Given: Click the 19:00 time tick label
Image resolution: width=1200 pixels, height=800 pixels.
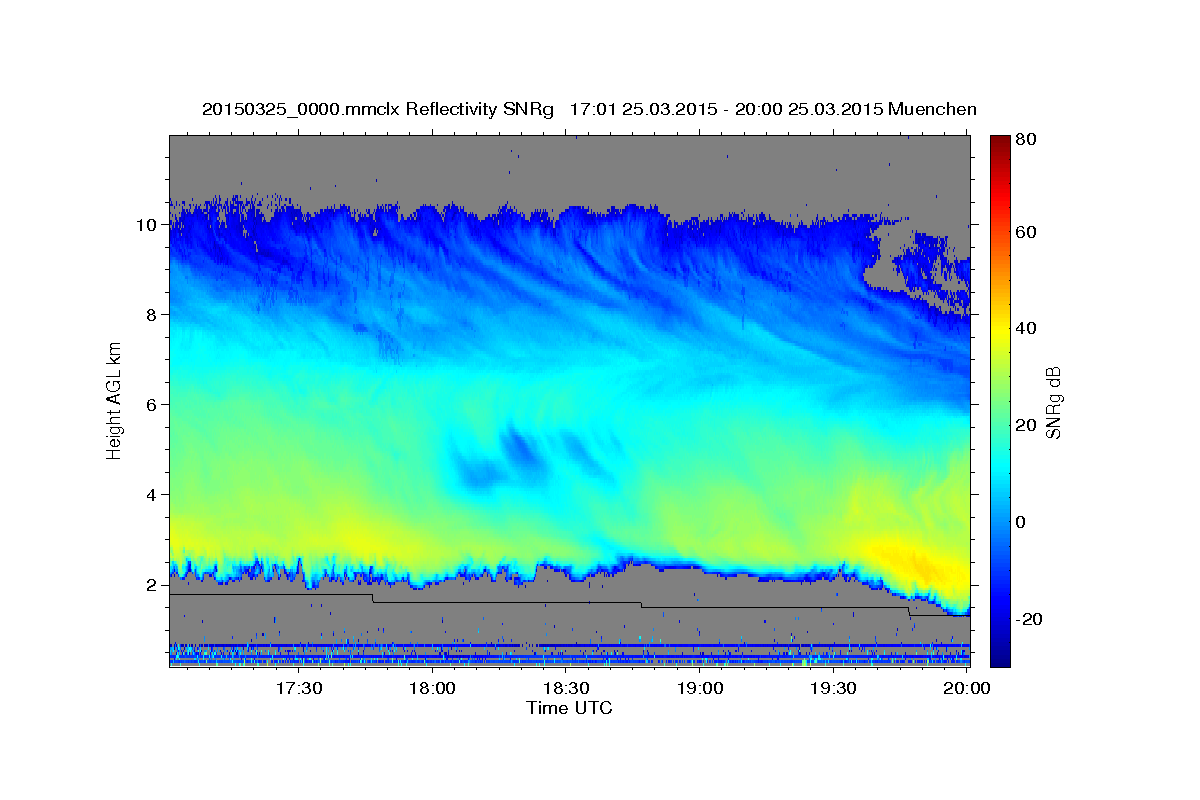Looking at the screenshot, I should [x=700, y=688].
